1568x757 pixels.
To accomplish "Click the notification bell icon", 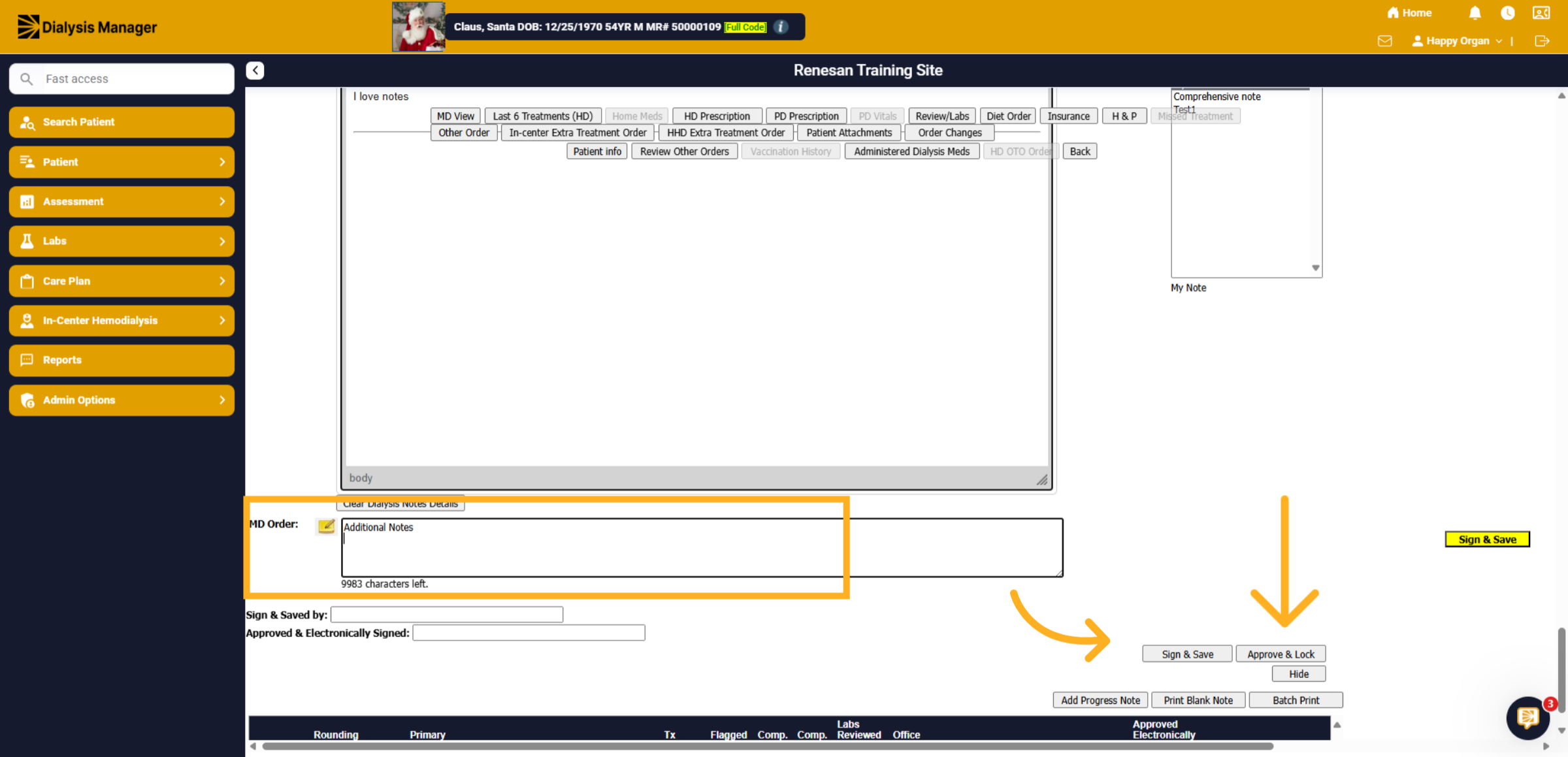I will pyautogui.click(x=1475, y=13).
